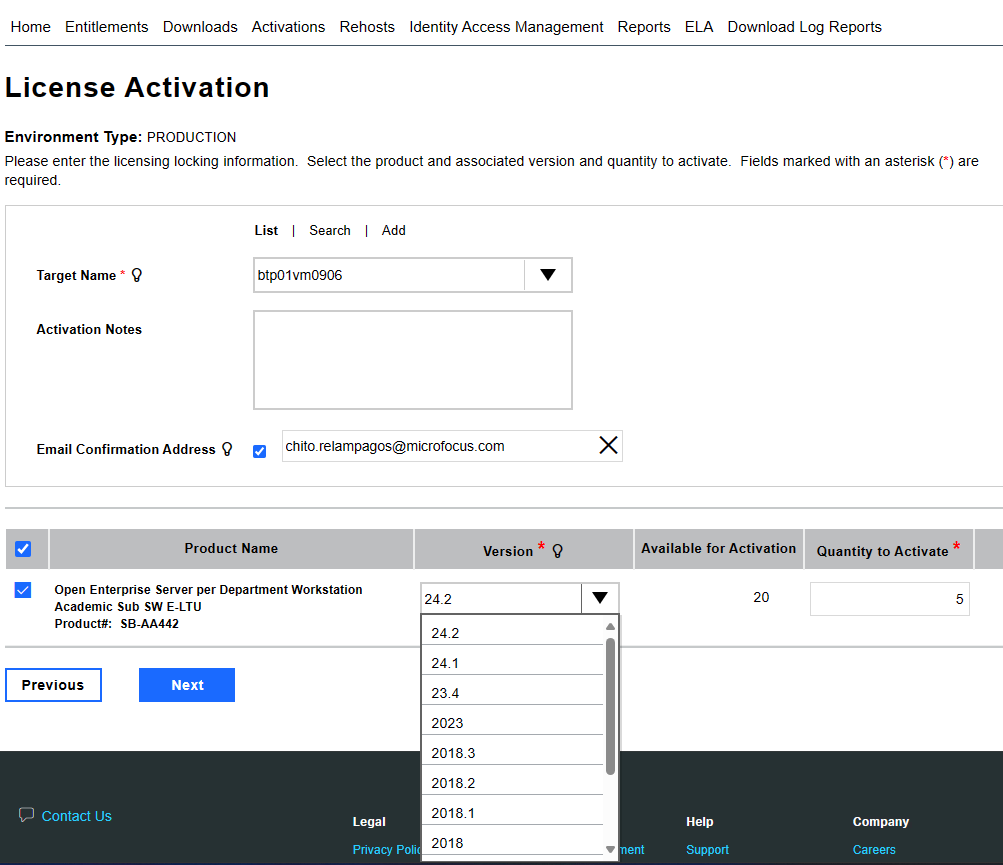Select 2023 from the open Version list
The width and height of the screenshot is (1003, 865).
tap(447, 722)
